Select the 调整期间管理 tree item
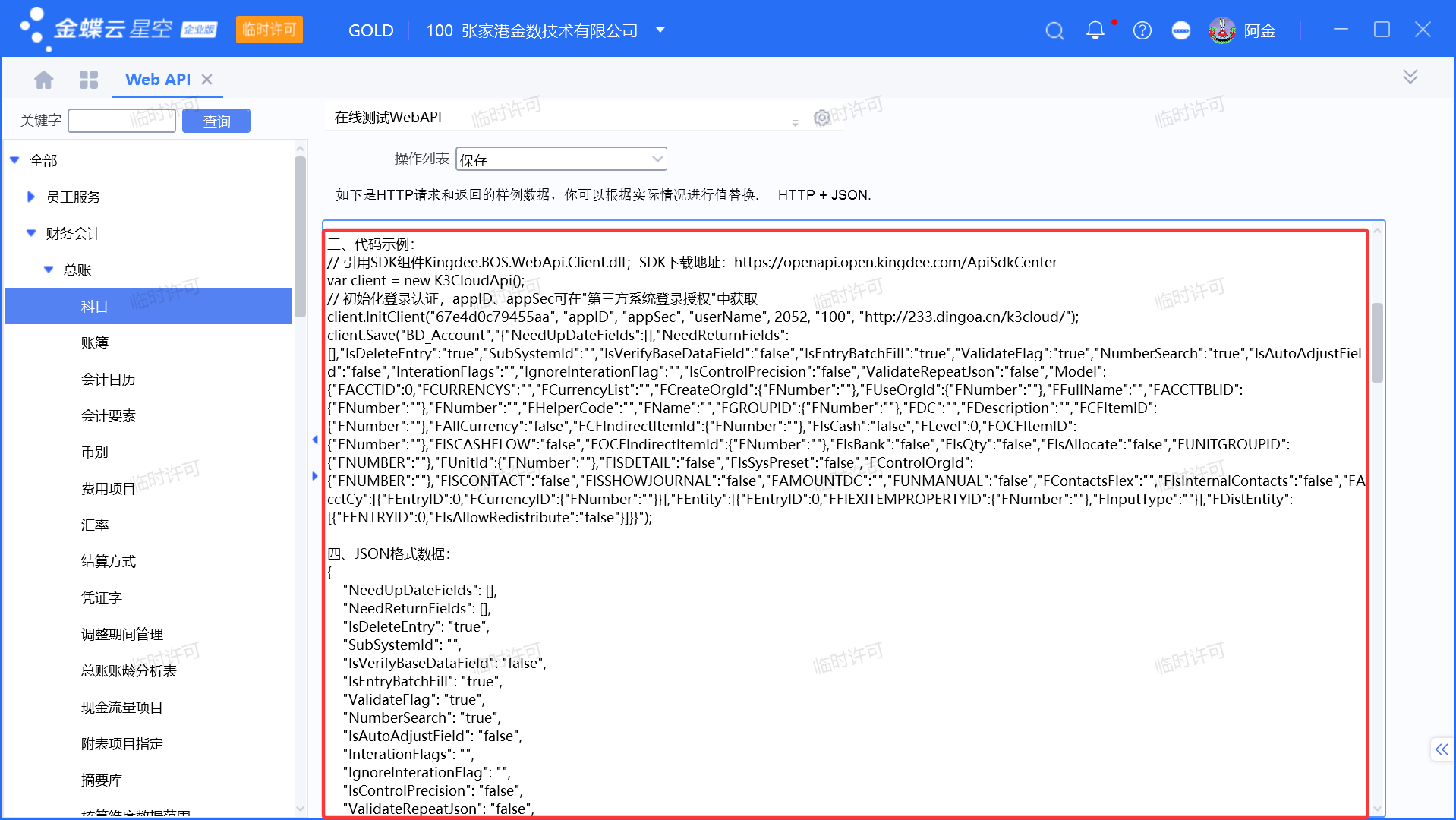The image size is (1456, 820). point(122,634)
